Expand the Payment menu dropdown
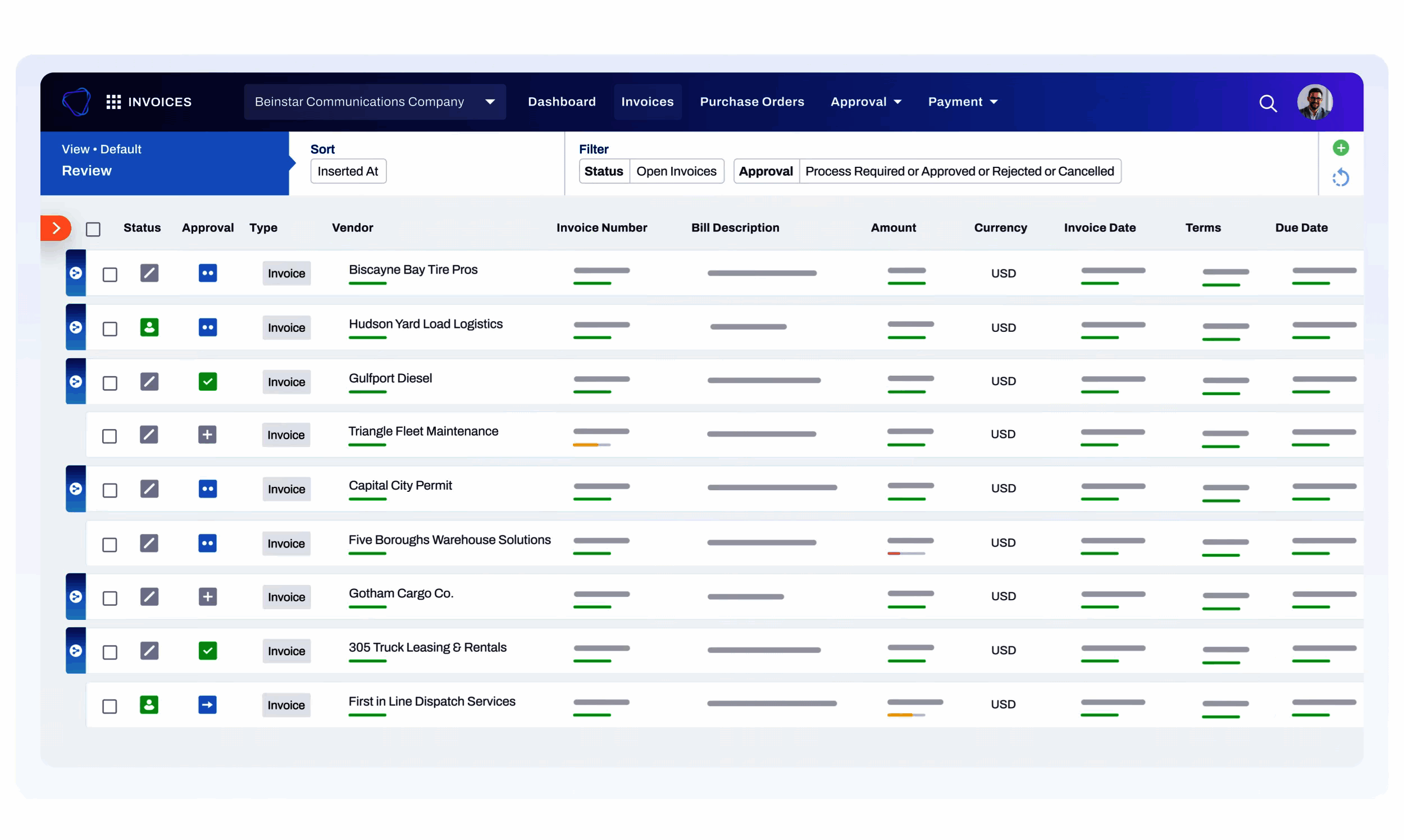Image resolution: width=1404 pixels, height=840 pixels. [963, 102]
